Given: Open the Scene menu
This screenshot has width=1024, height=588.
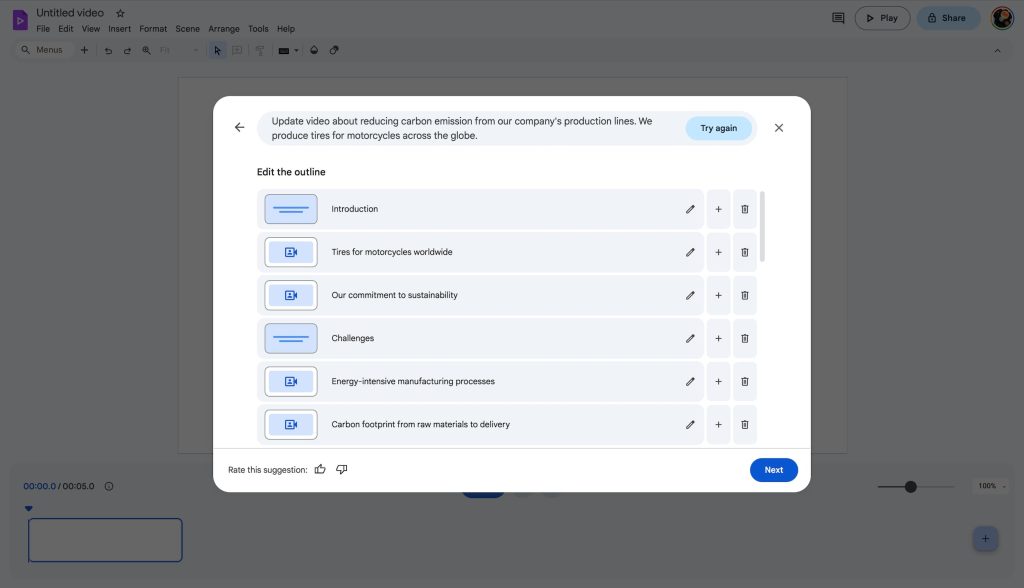Looking at the screenshot, I should (187, 29).
